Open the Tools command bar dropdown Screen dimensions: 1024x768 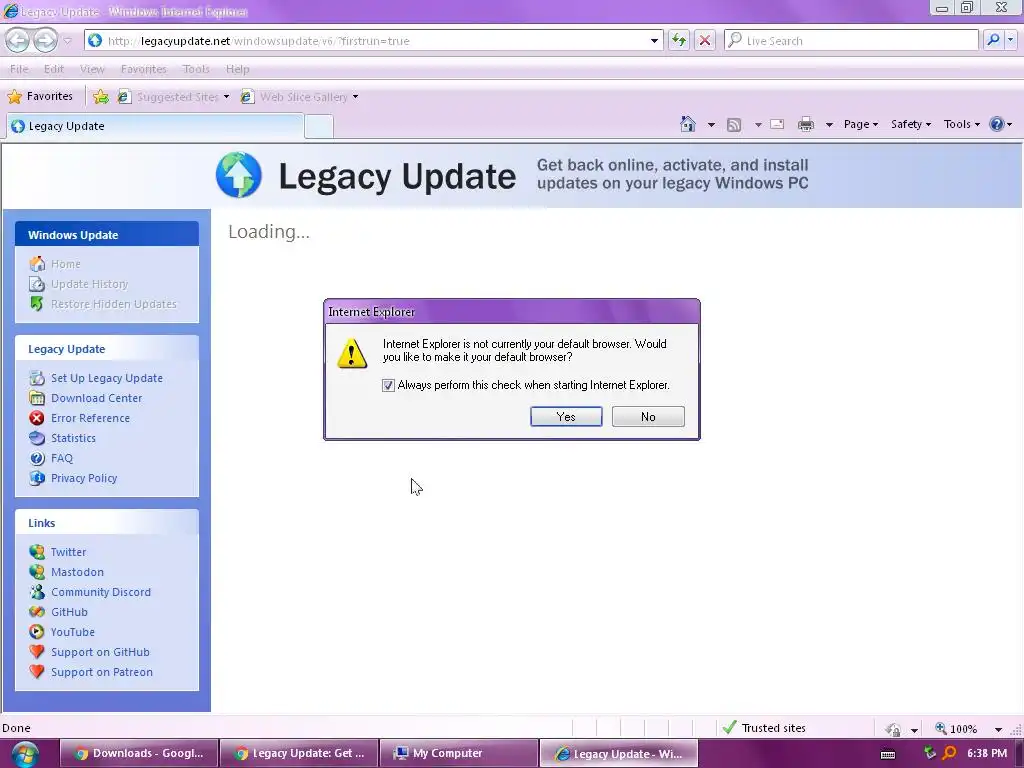[961, 124]
